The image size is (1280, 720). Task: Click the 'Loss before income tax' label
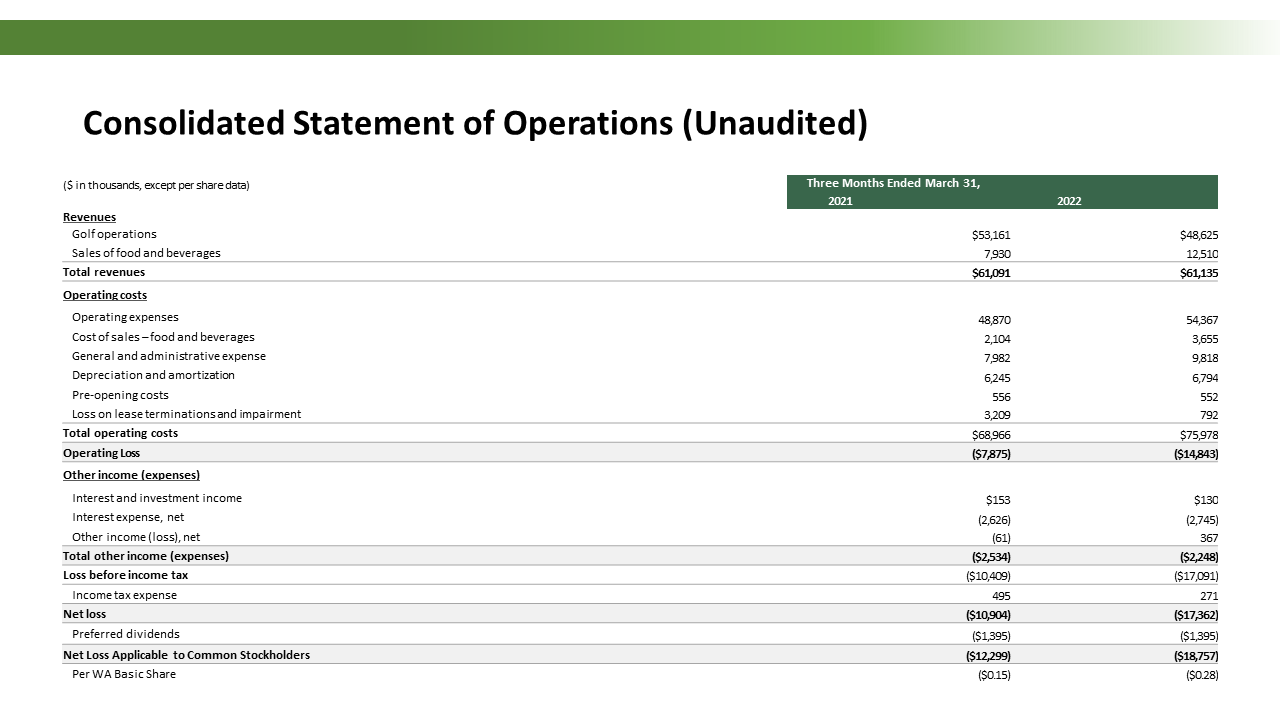[x=125, y=575]
